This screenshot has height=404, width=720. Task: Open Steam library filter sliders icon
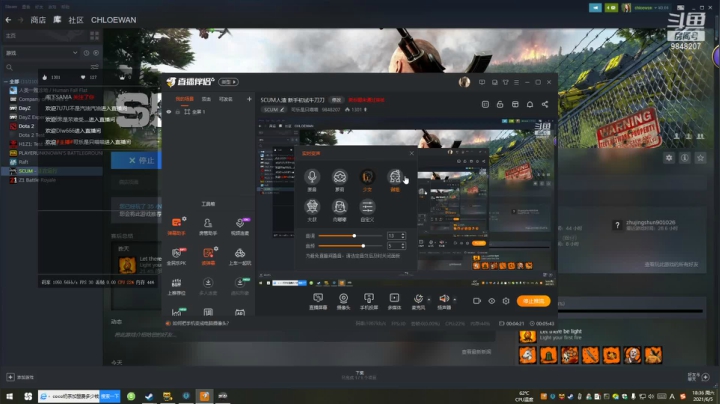pos(95,67)
